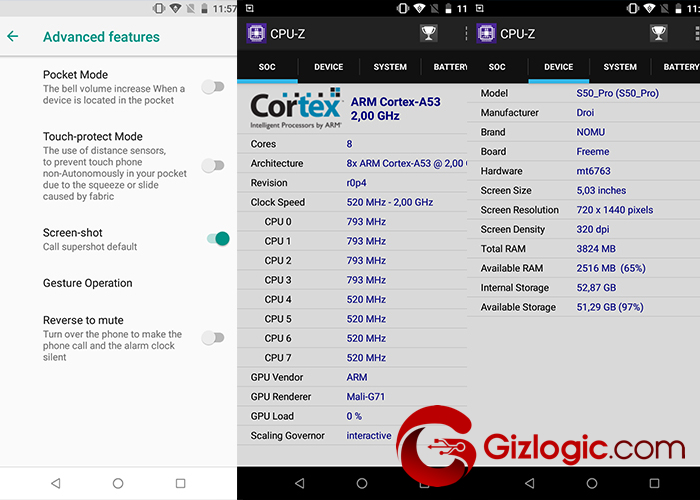Tap the Wi-Fi status icon in Advanced features

coord(175,8)
